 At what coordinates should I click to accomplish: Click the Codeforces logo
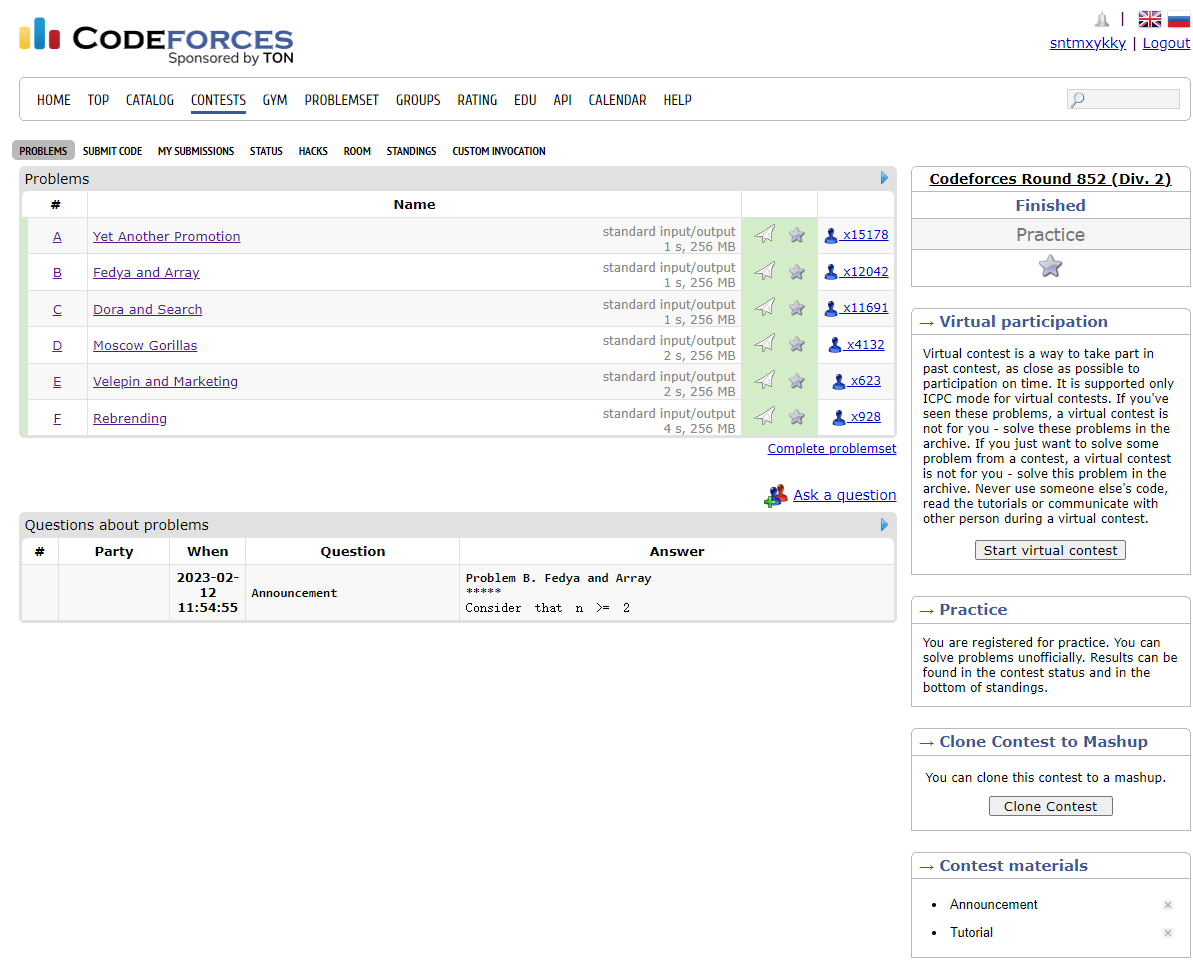pos(156,40)
